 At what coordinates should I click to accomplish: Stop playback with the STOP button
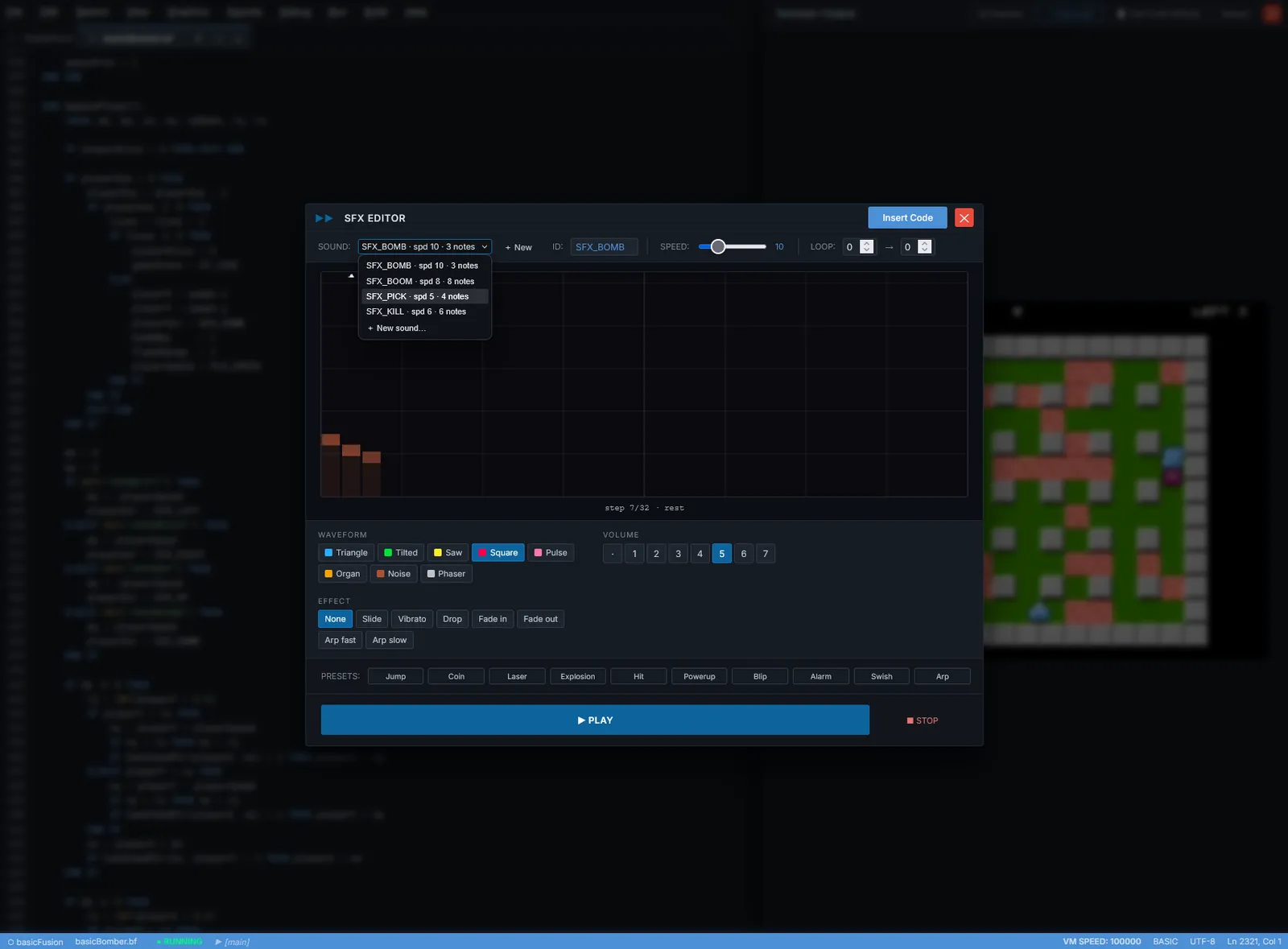tap(923, 720)
